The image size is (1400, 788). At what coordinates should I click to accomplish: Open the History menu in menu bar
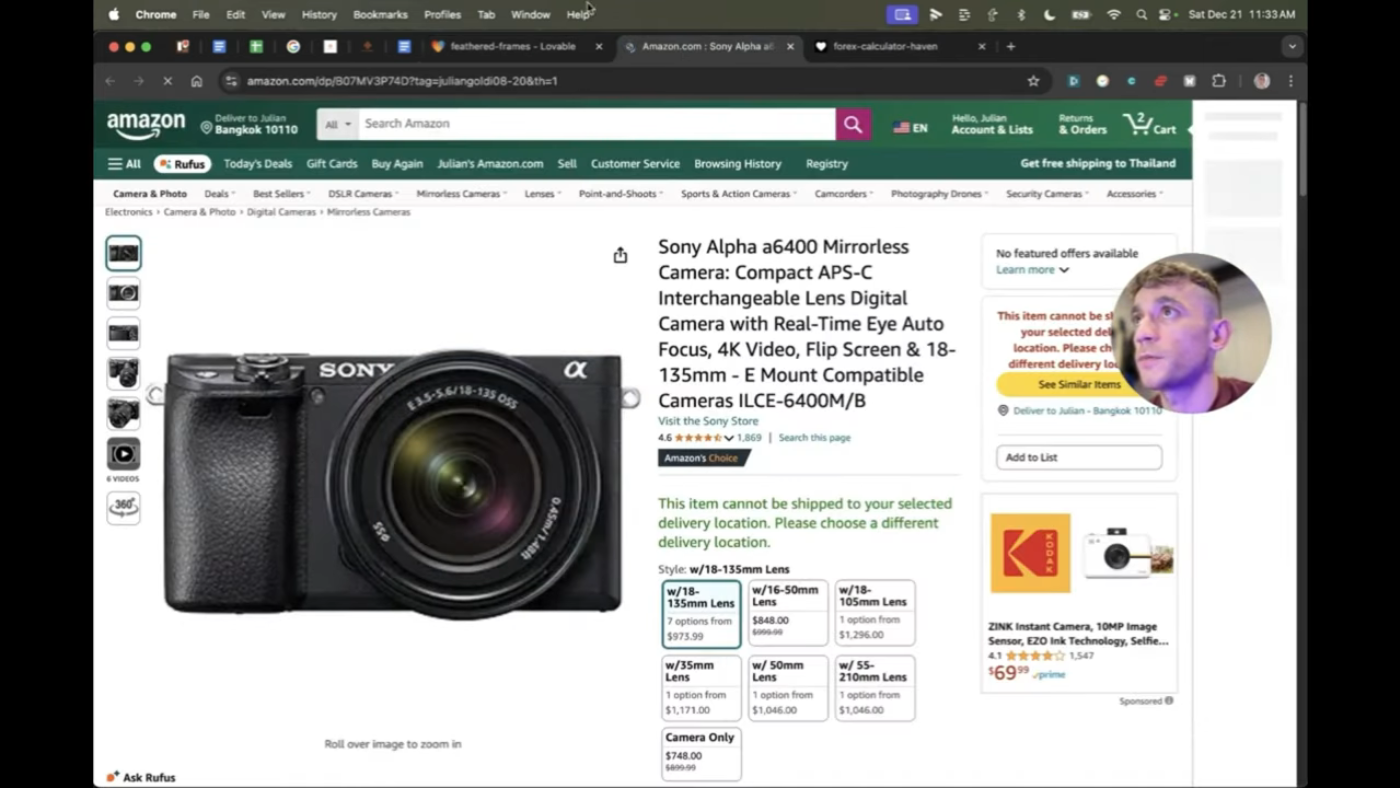click(x=319, y=14)
